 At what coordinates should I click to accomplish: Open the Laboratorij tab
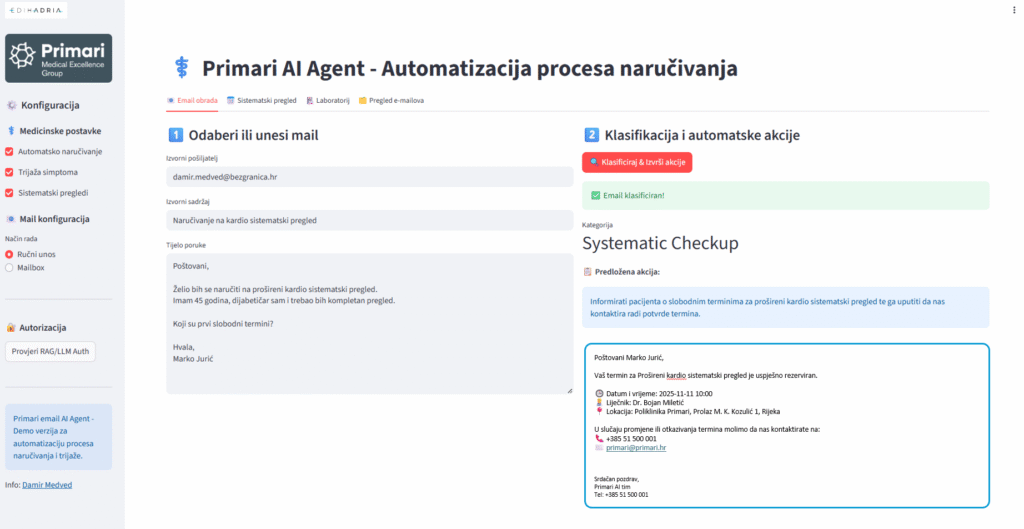pyautogui.click(x=327, y=100)
